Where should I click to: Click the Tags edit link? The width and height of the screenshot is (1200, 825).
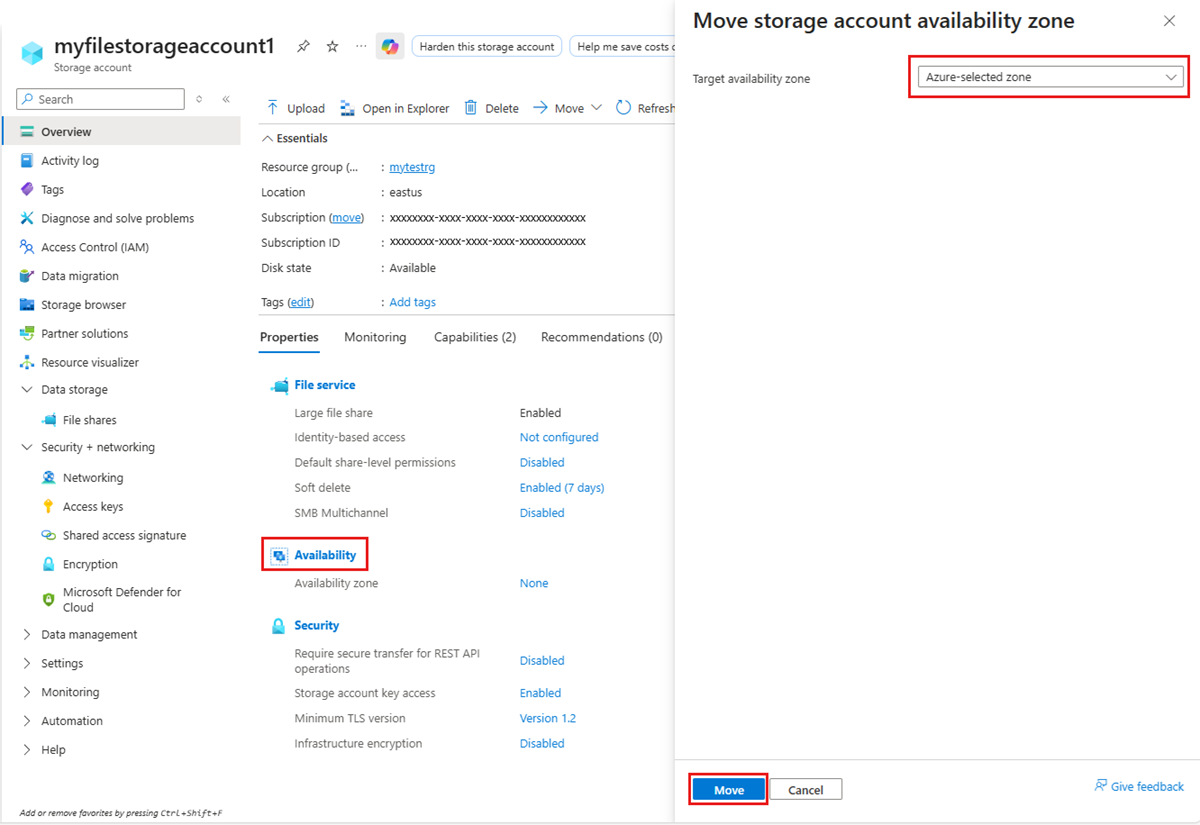tap(300, 302)
